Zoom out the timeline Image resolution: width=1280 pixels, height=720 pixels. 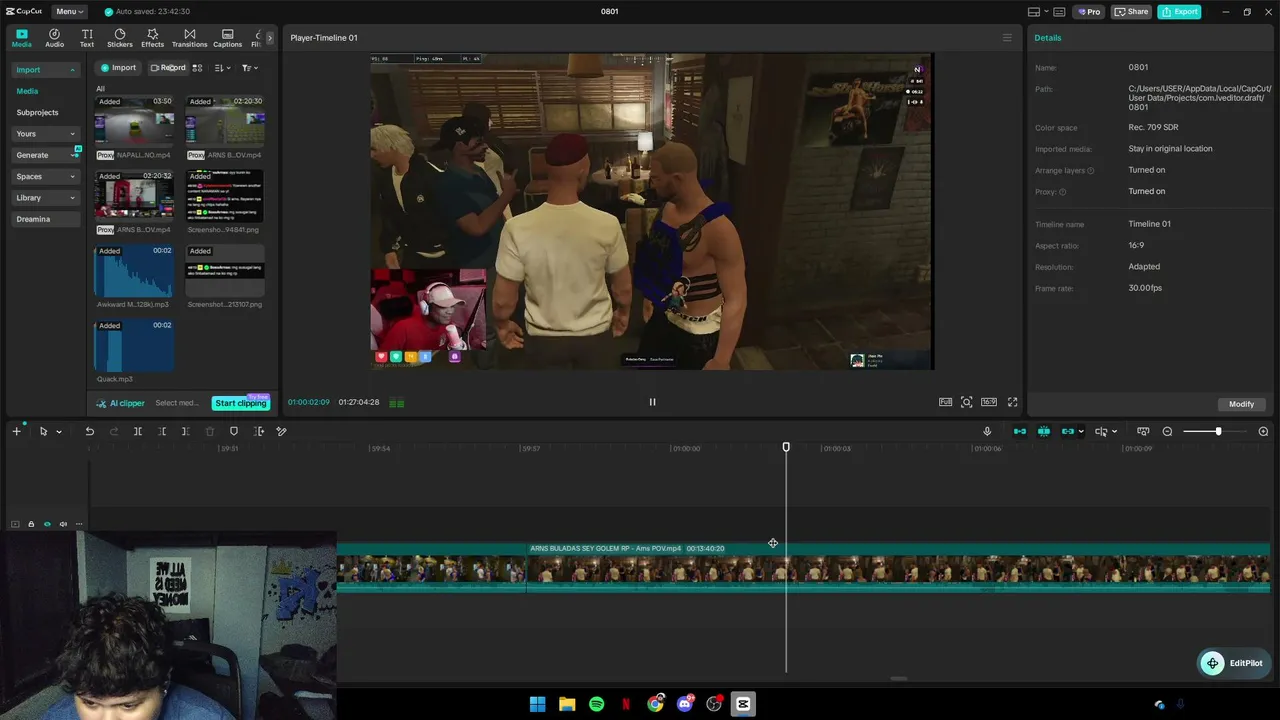[1167, 431]
